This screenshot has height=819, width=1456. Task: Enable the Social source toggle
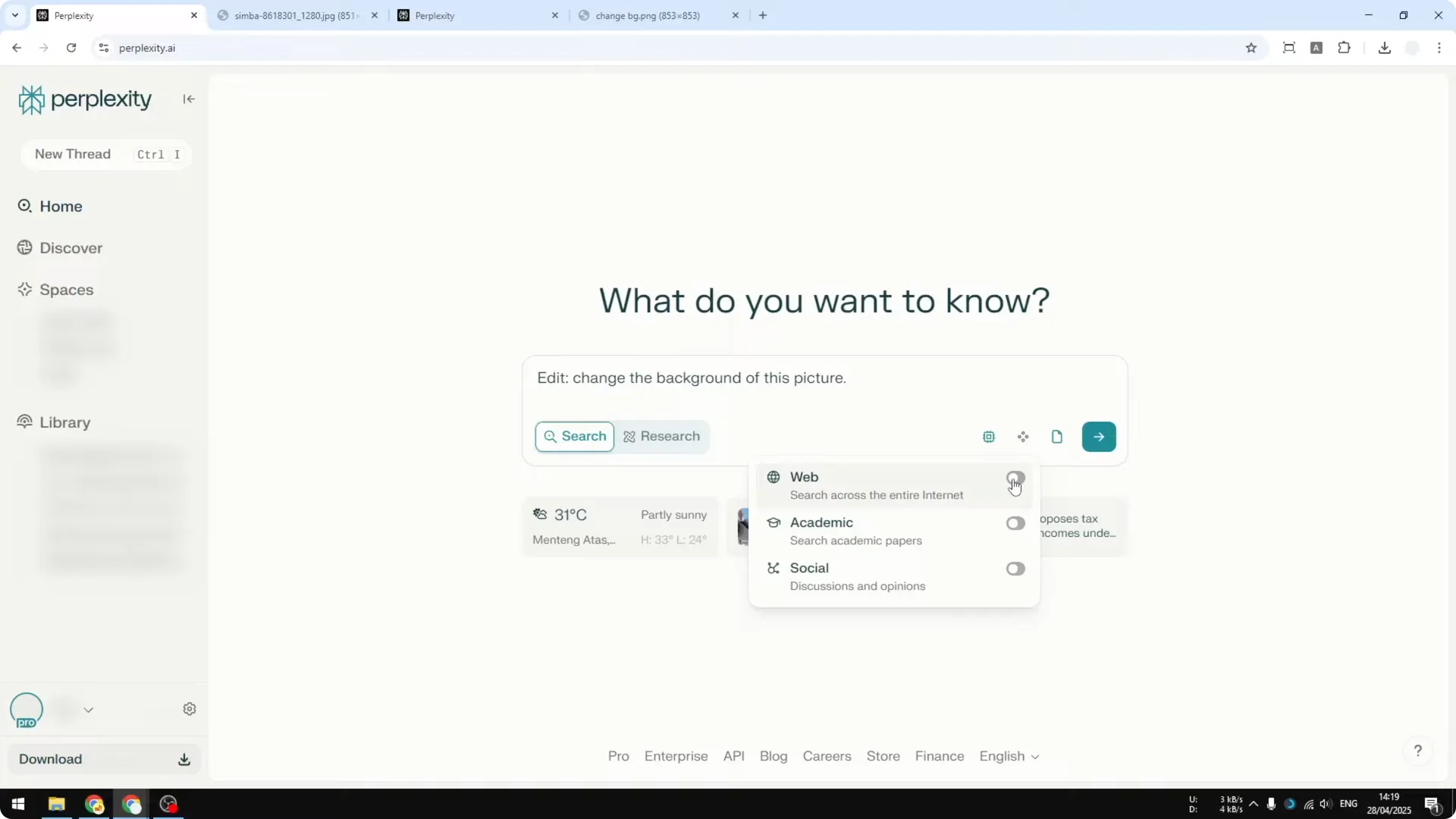[x=1015, y=569]
